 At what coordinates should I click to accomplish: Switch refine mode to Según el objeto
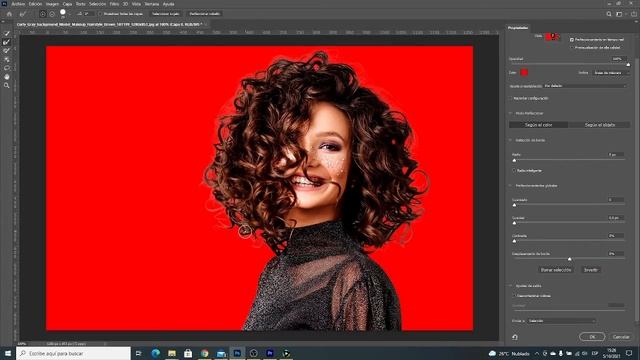600,125
